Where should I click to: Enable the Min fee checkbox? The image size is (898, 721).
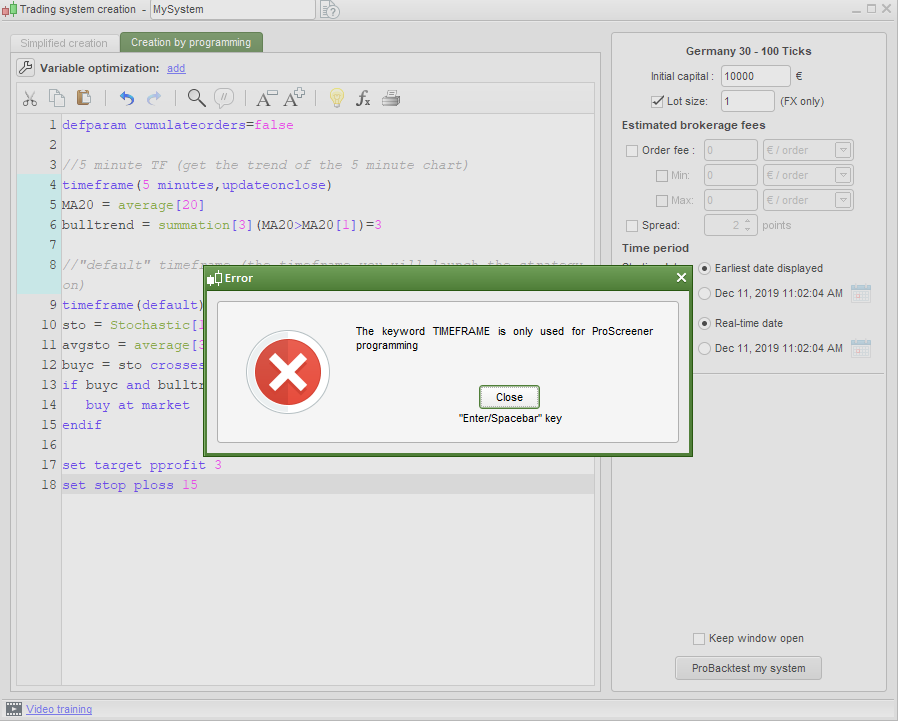(661, 176)
